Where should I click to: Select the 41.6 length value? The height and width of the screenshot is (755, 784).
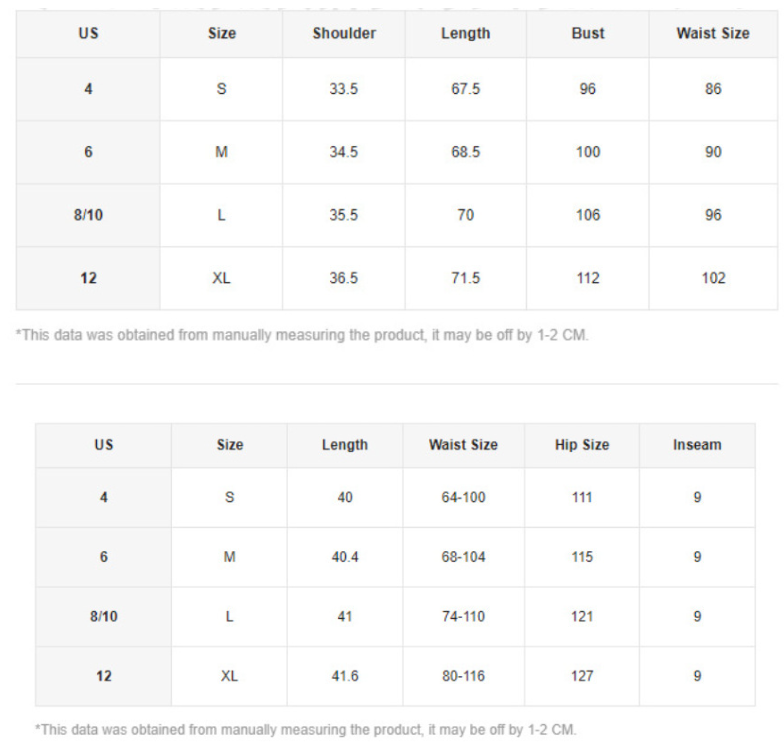345,676
